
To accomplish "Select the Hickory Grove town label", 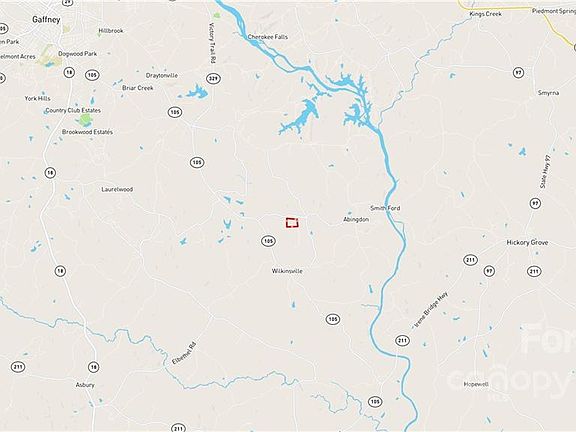I will pyautogui.click(x=527, y=242).
